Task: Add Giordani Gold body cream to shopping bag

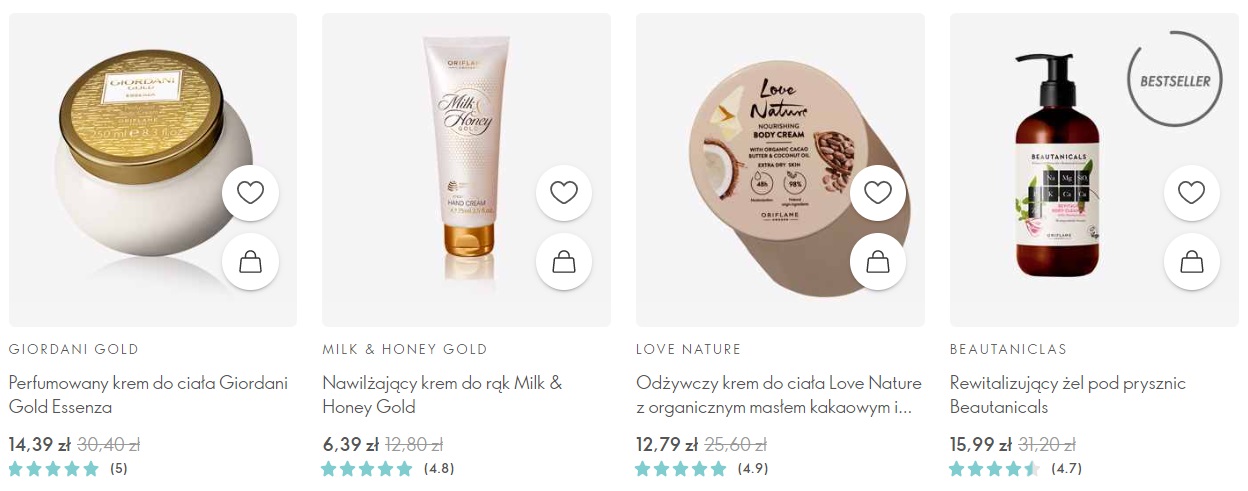Action: [250, 262]
